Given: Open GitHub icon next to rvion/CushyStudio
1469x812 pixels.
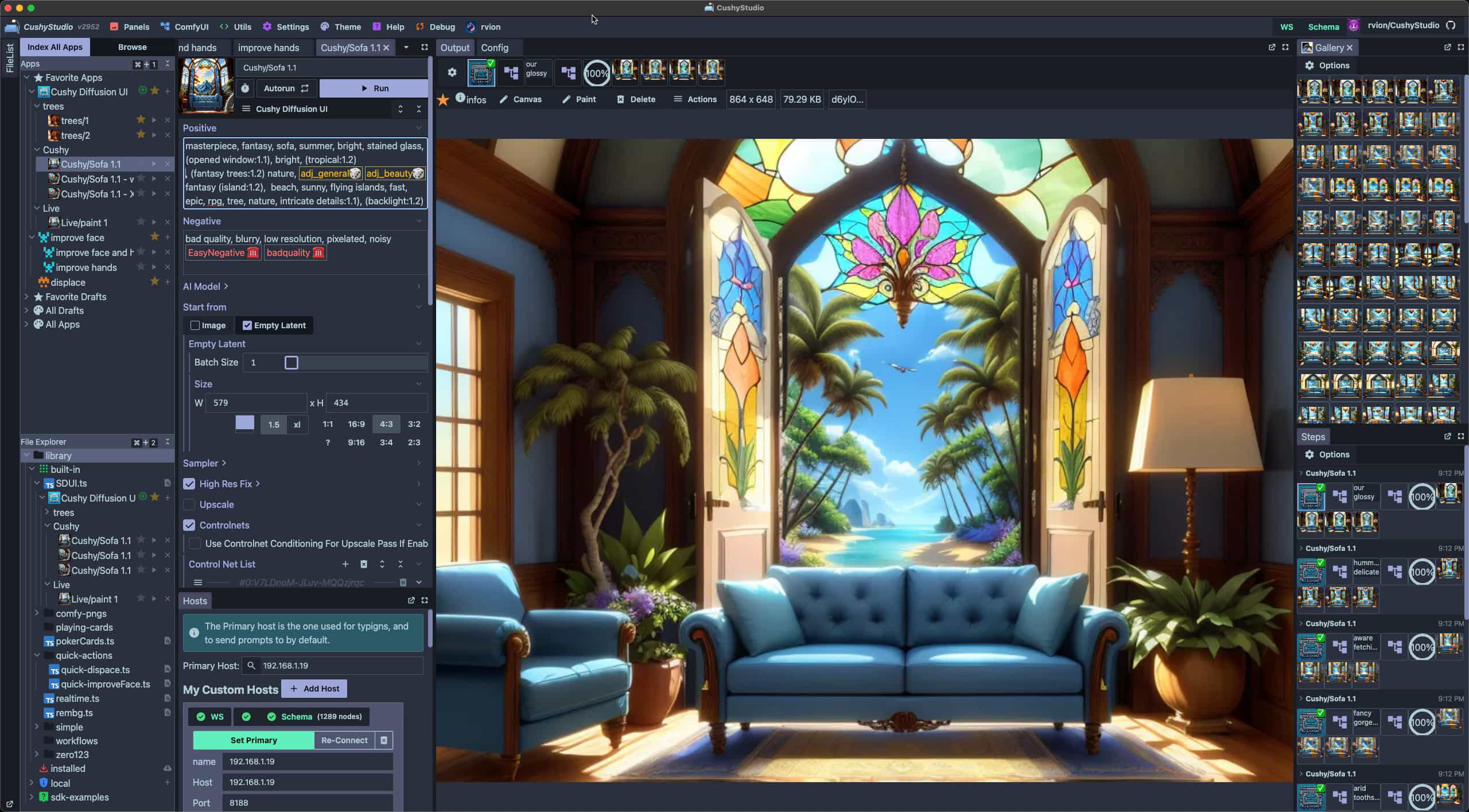Looking at the screenshot, I should click(1451, 25).
